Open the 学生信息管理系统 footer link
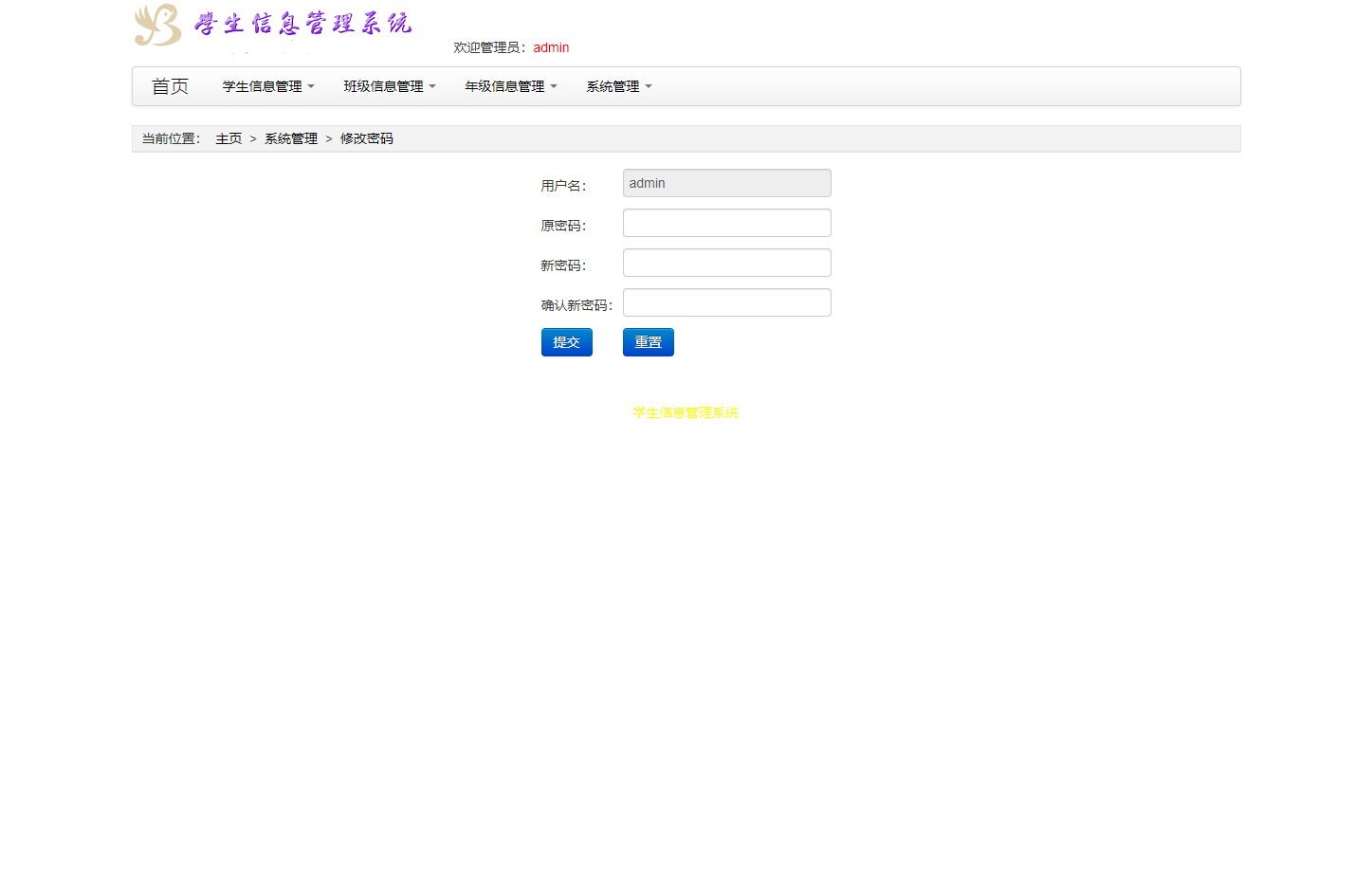The width and height of the screenshot is (1372, 894). pyautogui.click(x=685, y=412)
